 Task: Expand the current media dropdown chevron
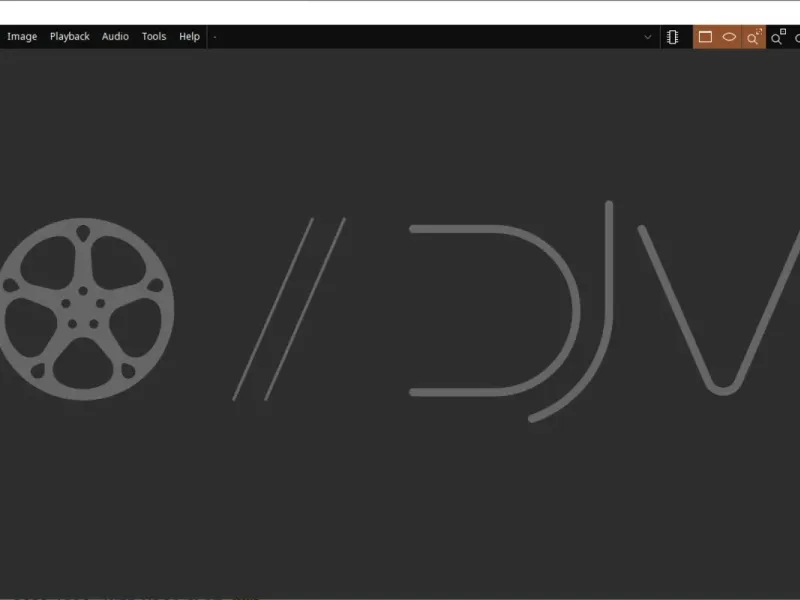click(x=647, y=37)
